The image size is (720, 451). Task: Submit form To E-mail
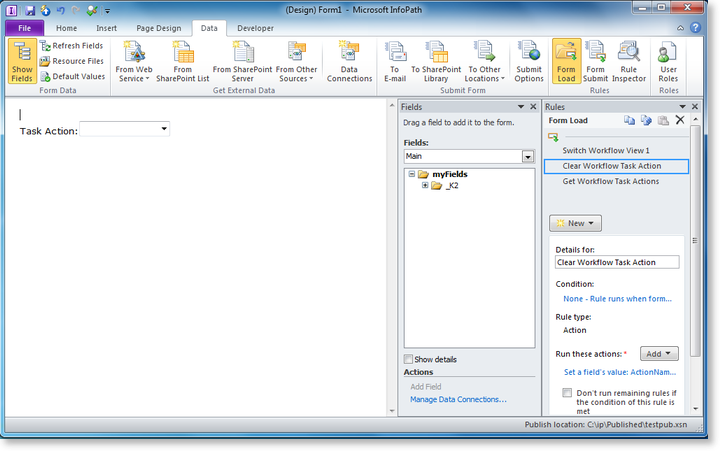coord(395,61)
